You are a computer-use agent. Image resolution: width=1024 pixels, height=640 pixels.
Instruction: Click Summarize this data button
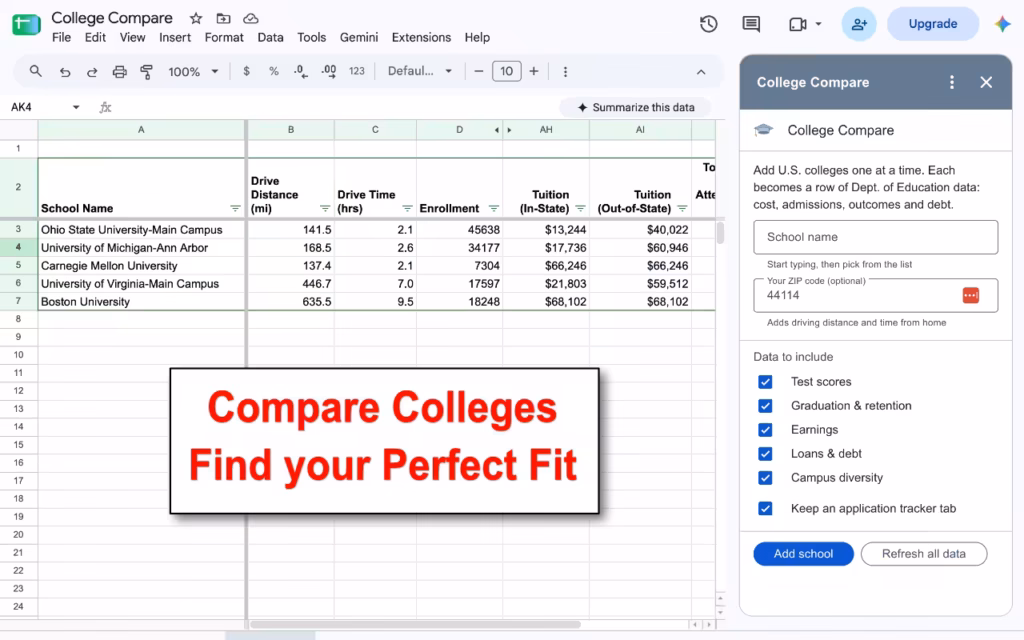point(635,107)
